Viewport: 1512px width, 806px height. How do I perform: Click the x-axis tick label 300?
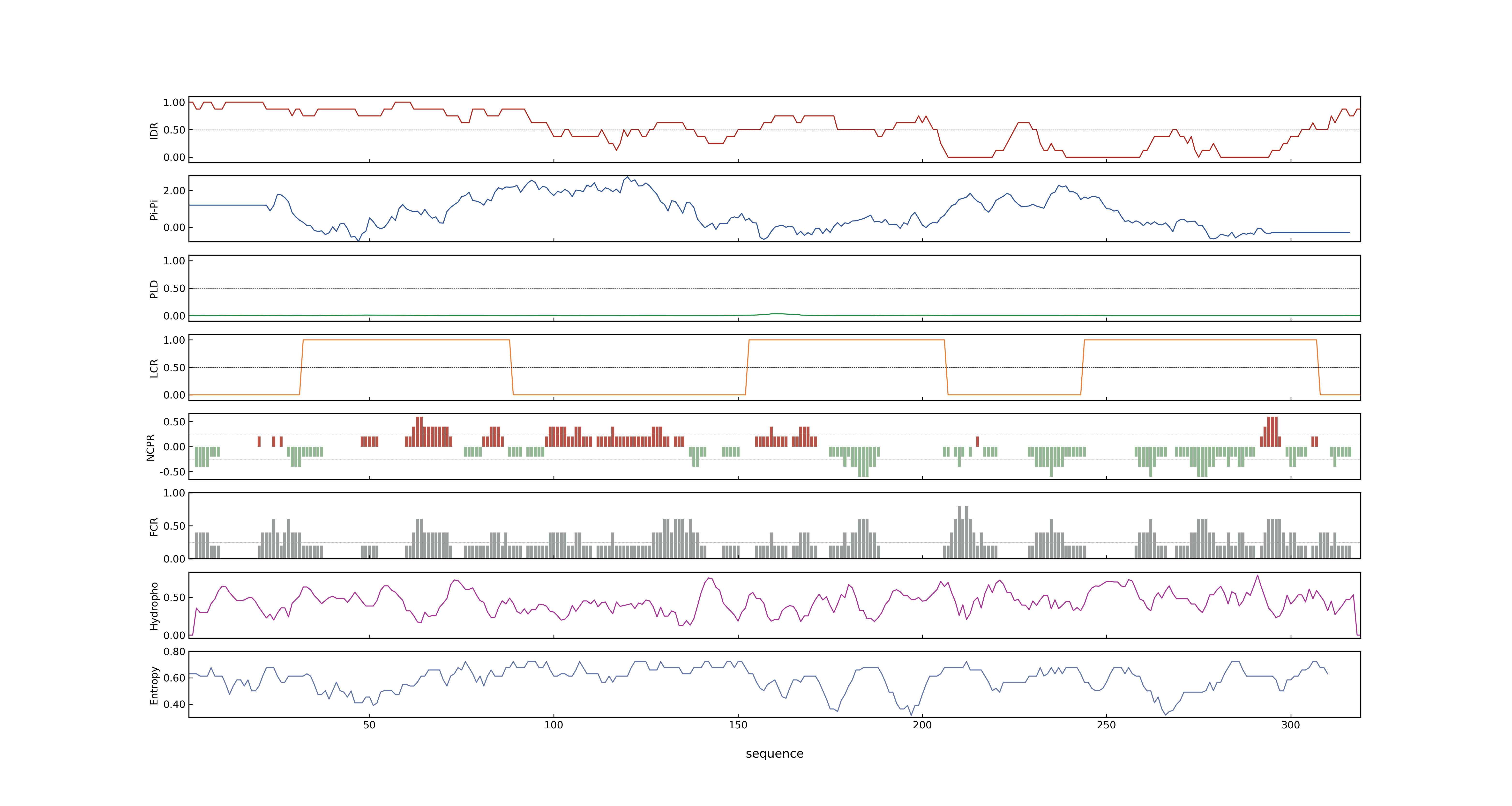point(1291,725)
